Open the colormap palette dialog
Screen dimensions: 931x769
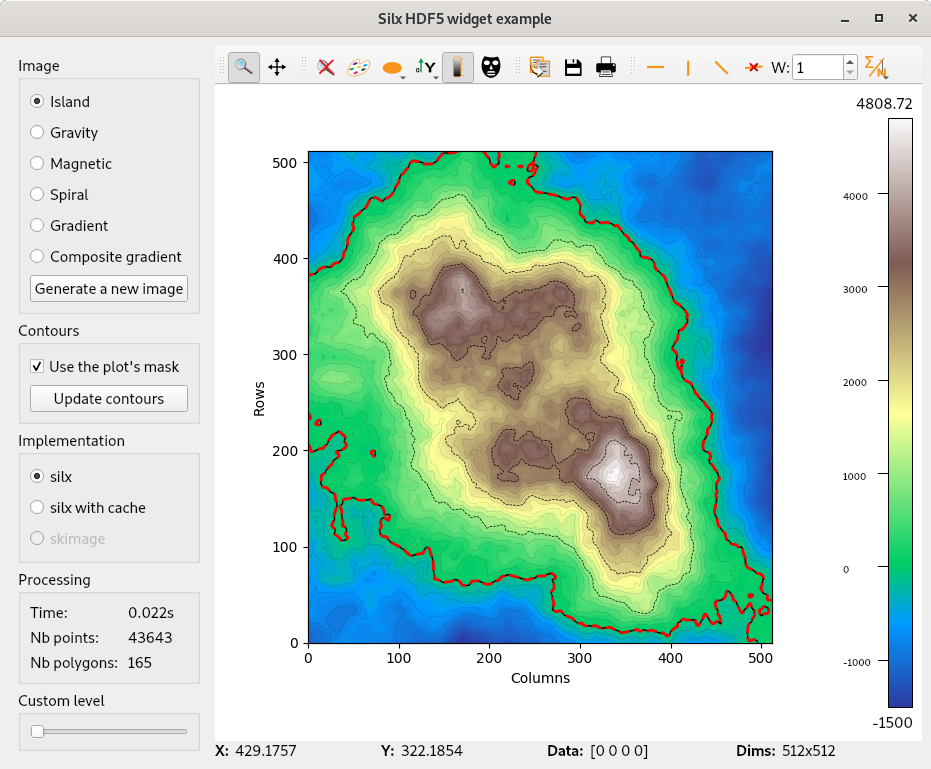point(358,67)
